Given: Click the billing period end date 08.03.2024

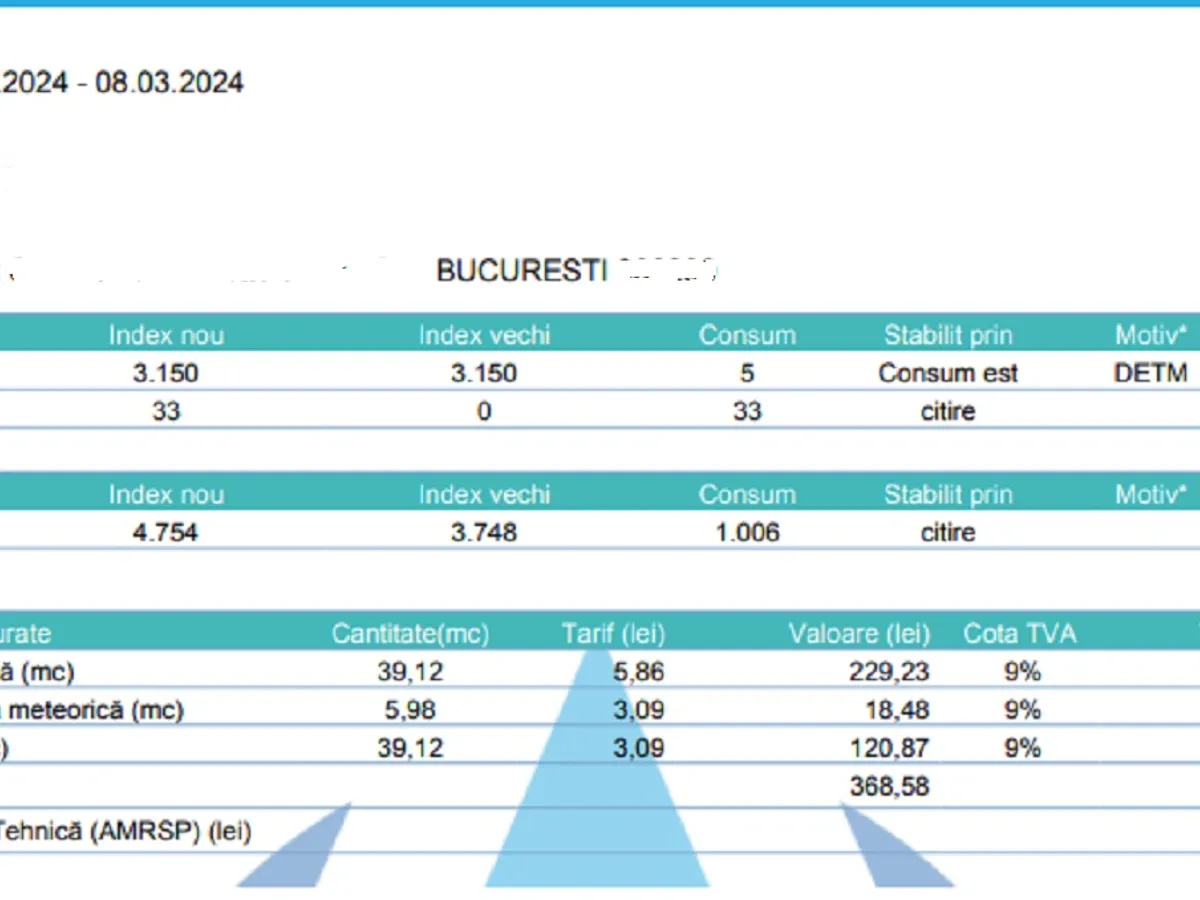Looking at the screenshot, I should 169,82.
